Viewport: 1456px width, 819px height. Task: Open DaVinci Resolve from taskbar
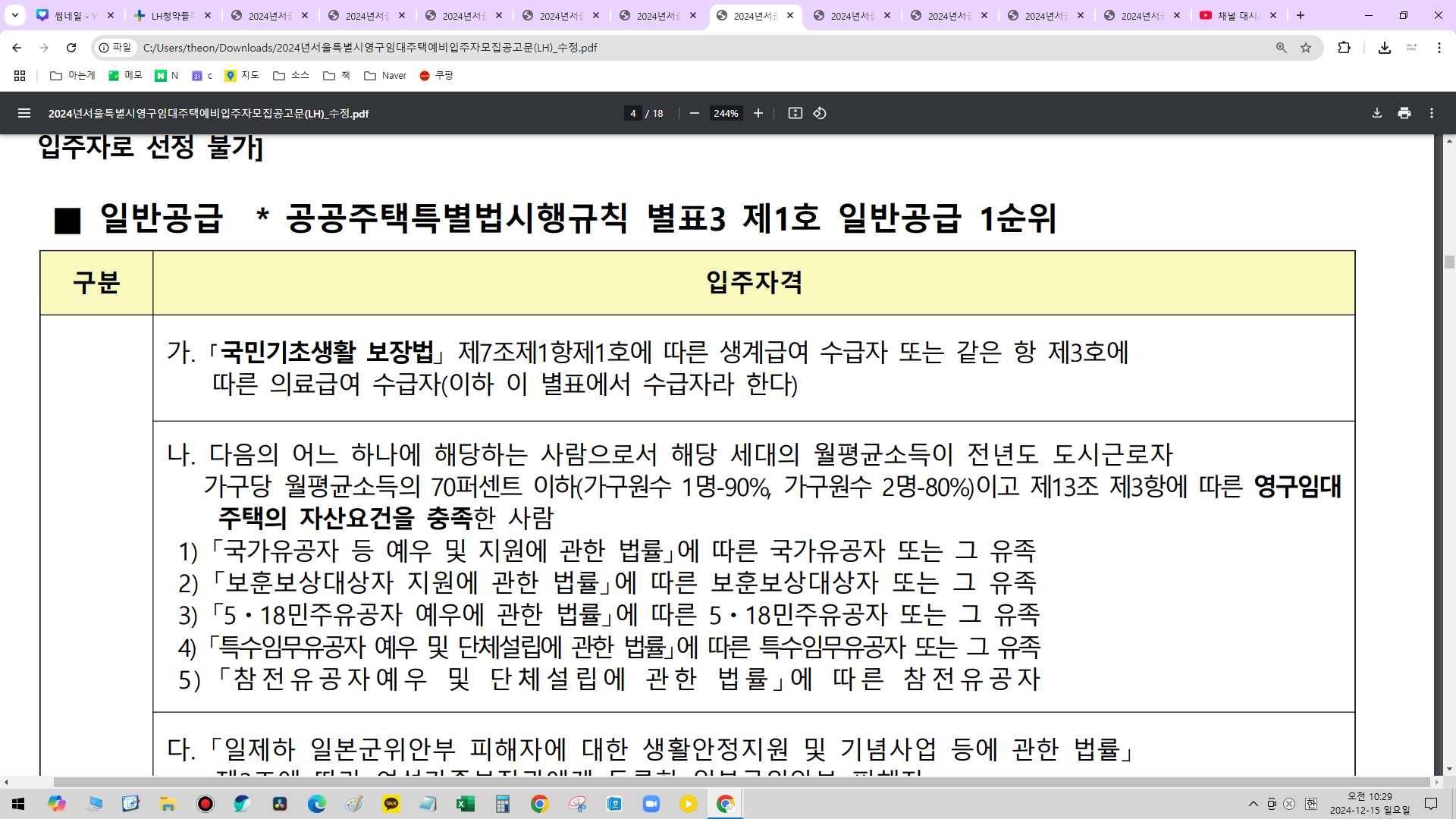(x=280, y=804)
